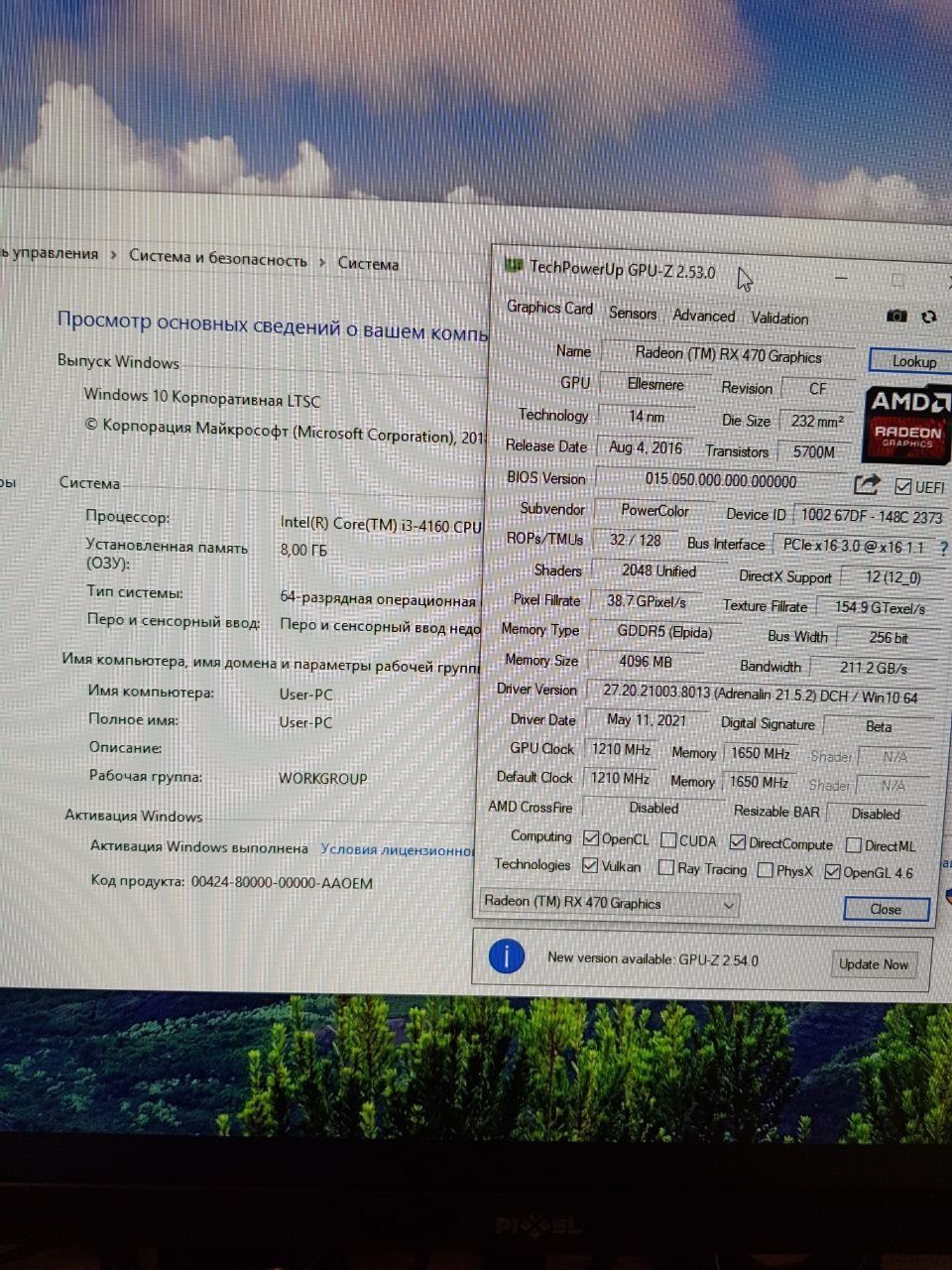The image size is (952, 1270).
Task: Click the Bus Width field 256 bit
Action: (889, 637)
